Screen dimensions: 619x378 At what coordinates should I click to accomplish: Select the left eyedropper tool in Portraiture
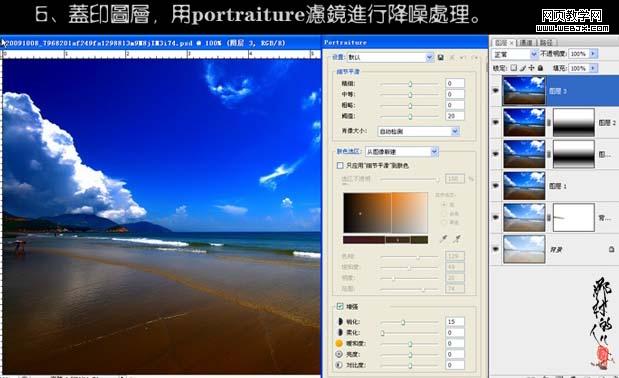444,238
